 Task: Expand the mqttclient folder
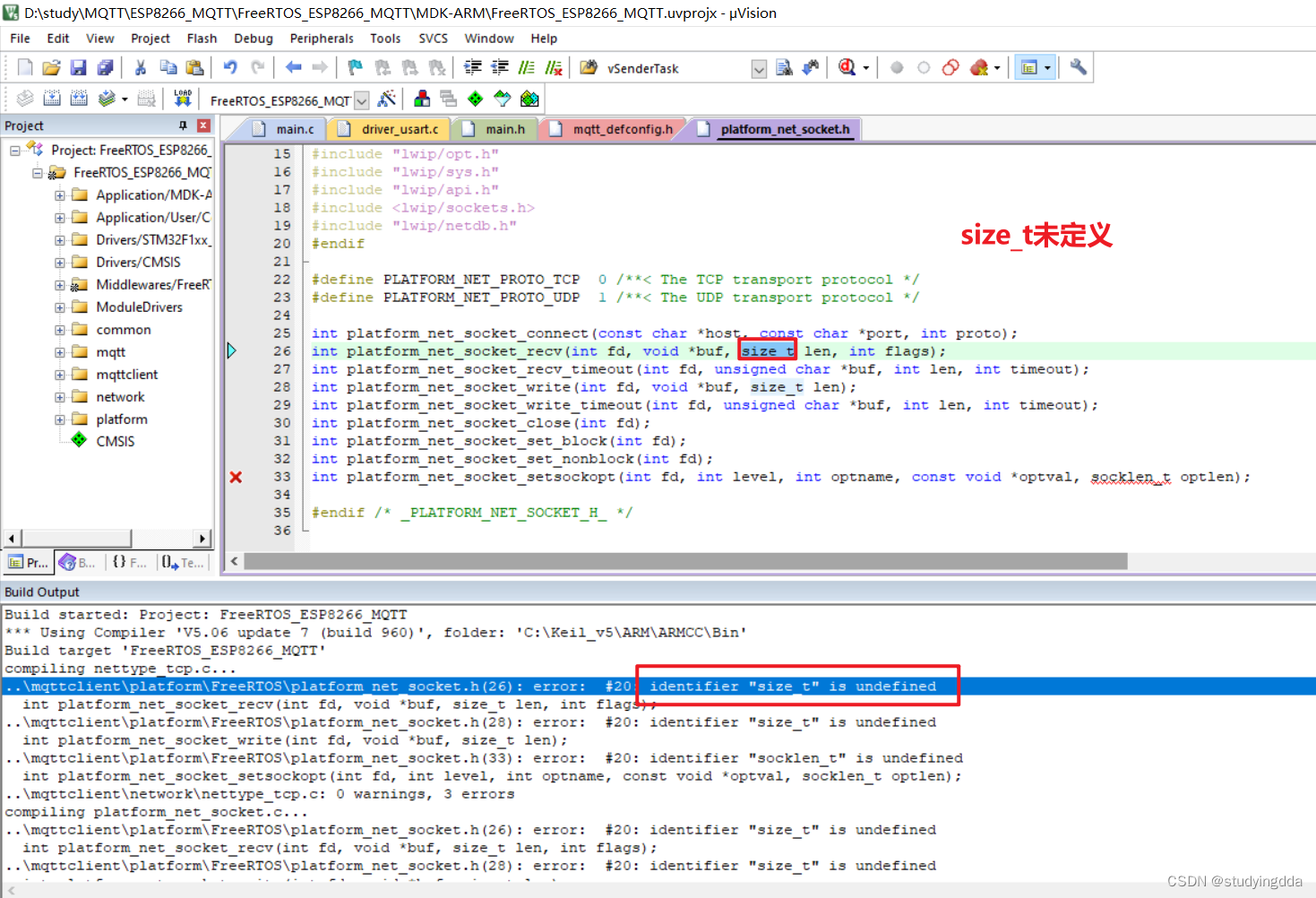coord(59,375)
